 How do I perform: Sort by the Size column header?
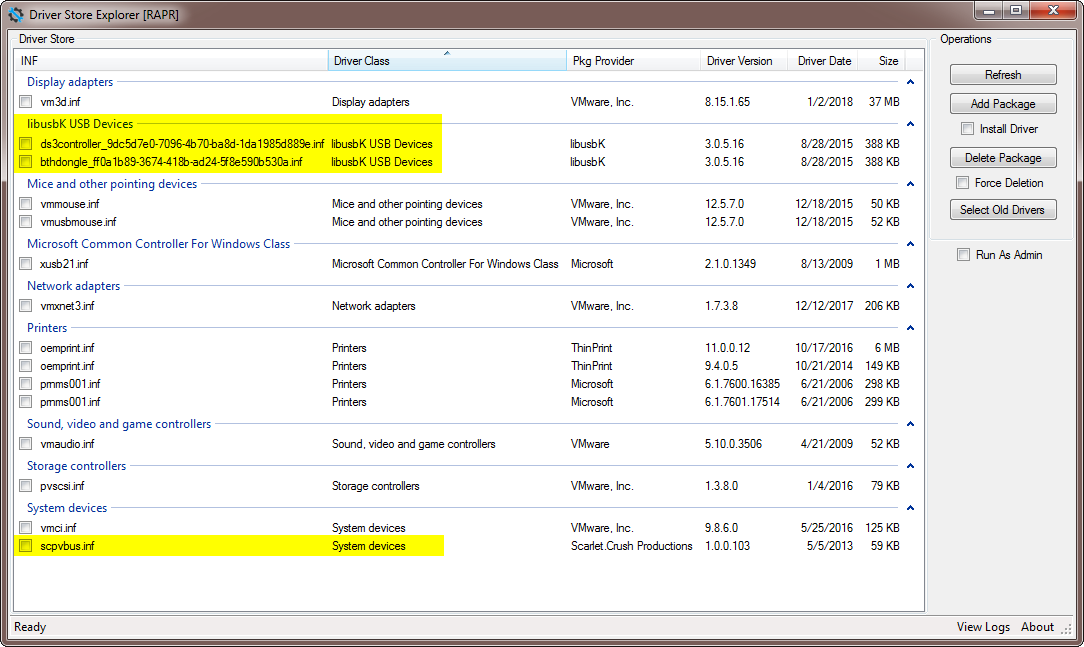tap(882, 61)
